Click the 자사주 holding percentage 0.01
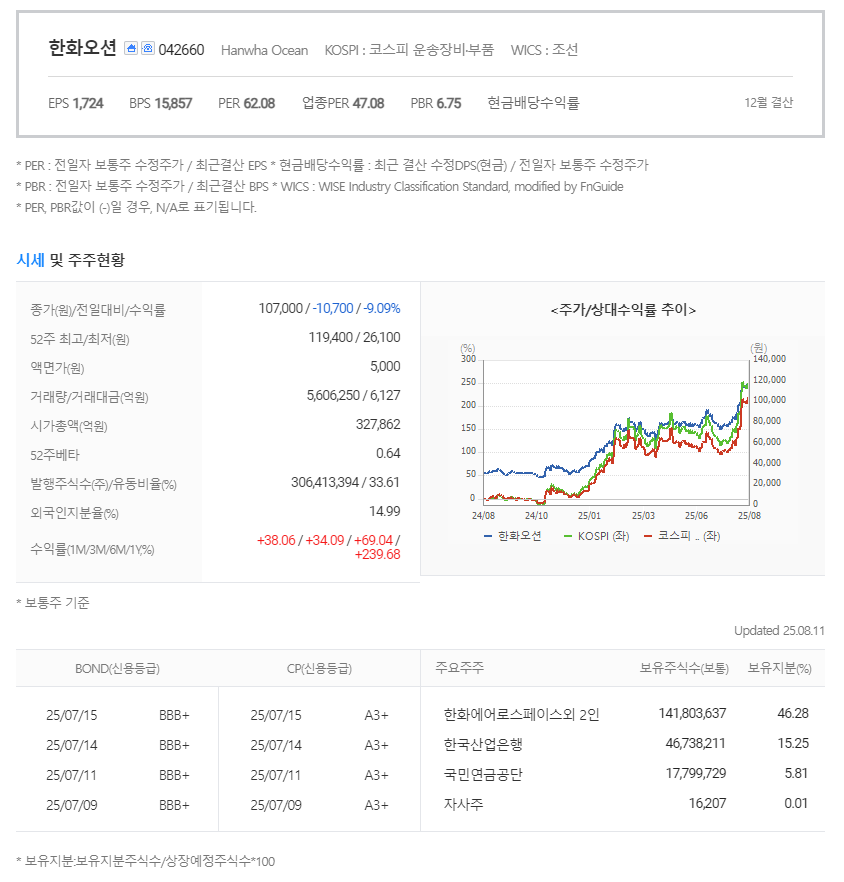Viewport: 844px width, 882px height. coord(796,803)
